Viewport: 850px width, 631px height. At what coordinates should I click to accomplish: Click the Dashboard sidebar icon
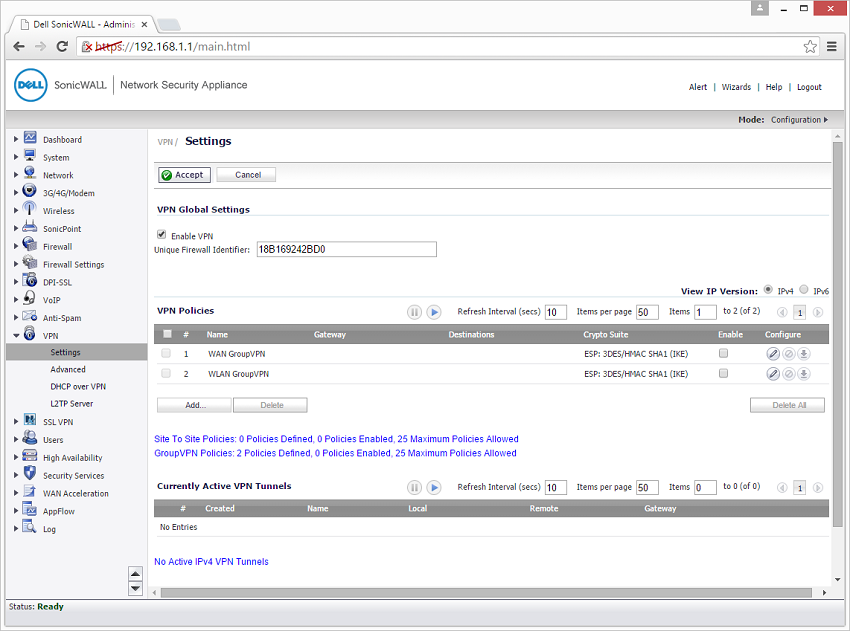30,138
